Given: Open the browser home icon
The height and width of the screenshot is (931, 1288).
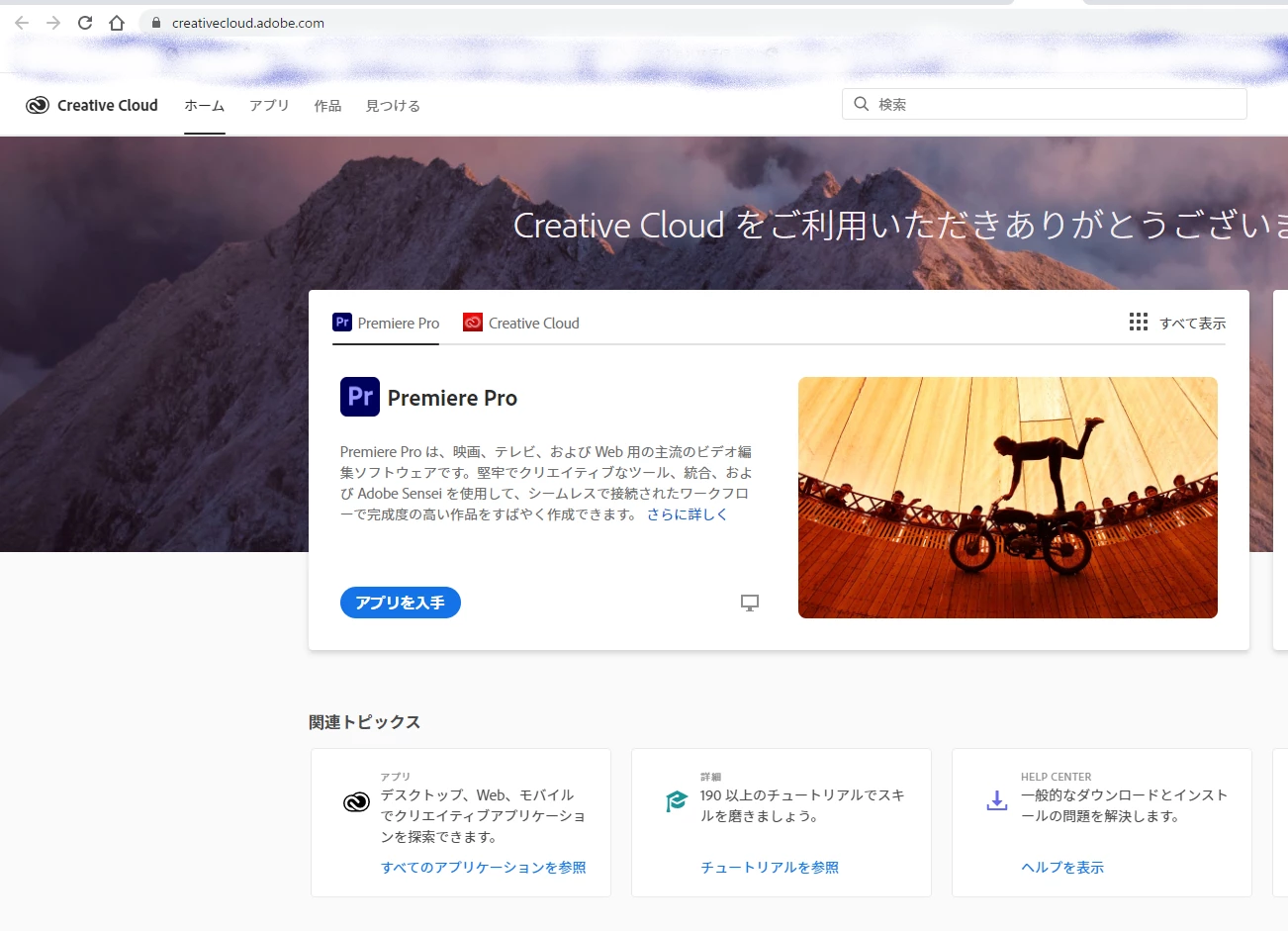Looking at the screenshot, I should [x=117, y=23].
